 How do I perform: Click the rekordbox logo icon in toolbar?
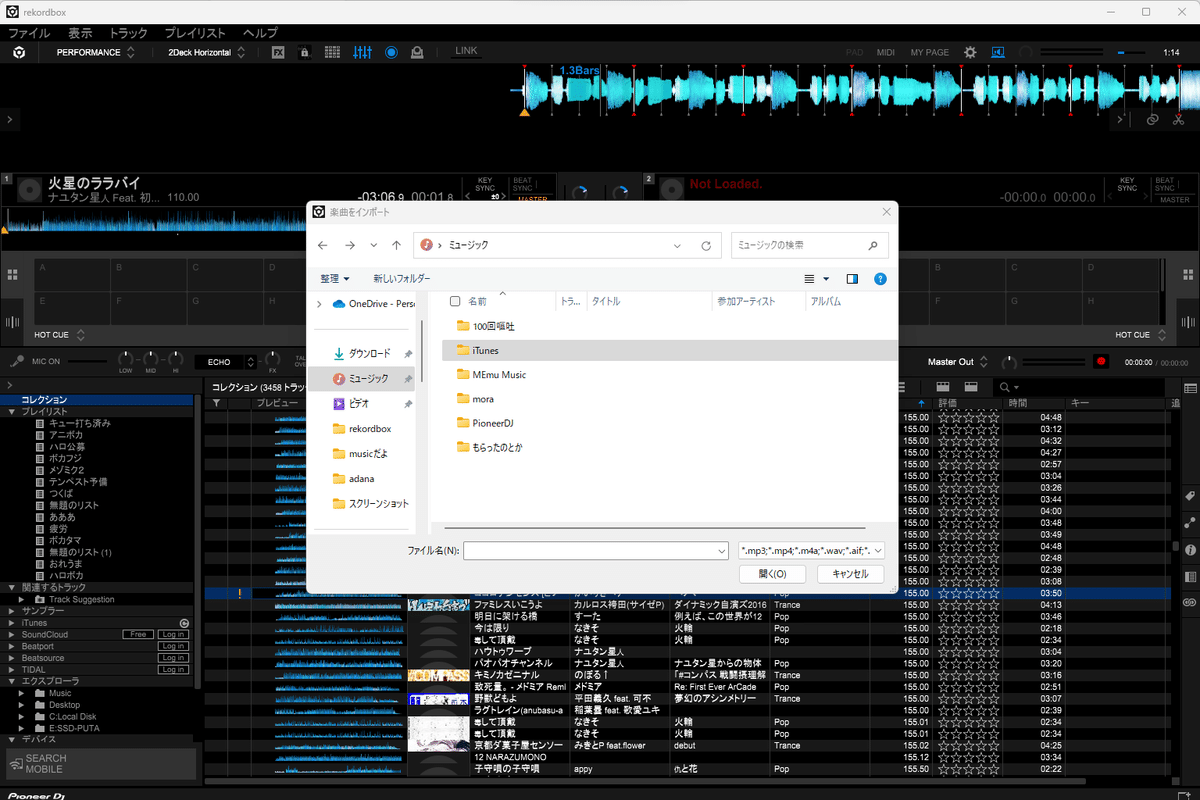pyautogui.click(x=19, y=52)
